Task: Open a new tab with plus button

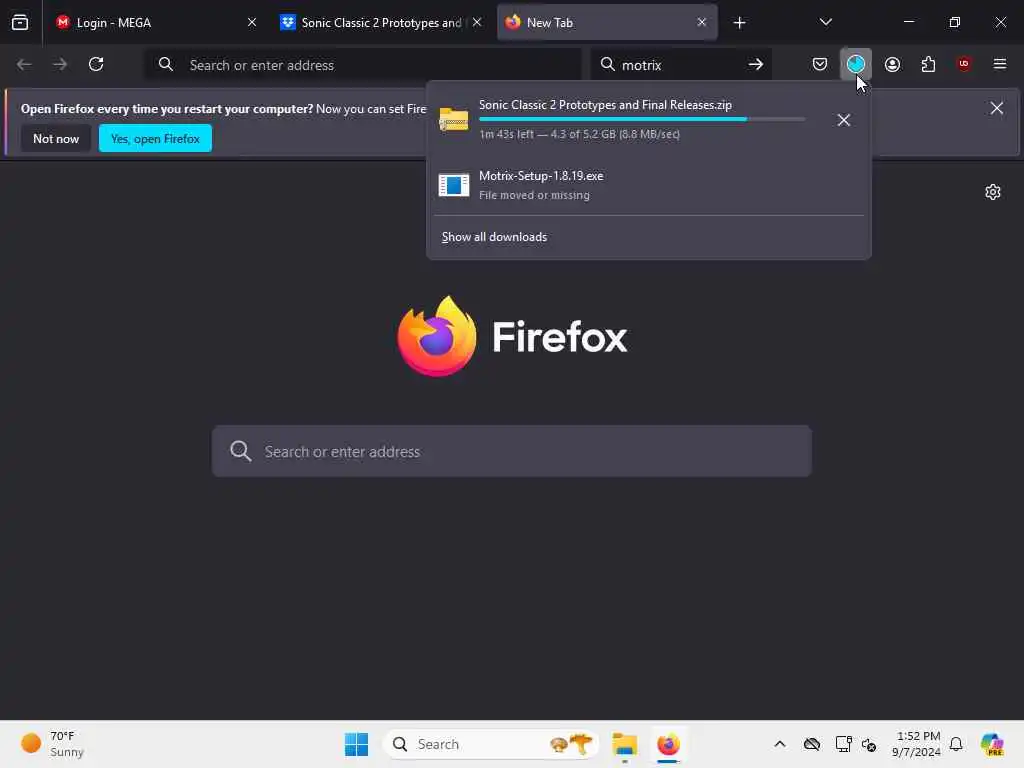Action: click(x=739, y=23)
